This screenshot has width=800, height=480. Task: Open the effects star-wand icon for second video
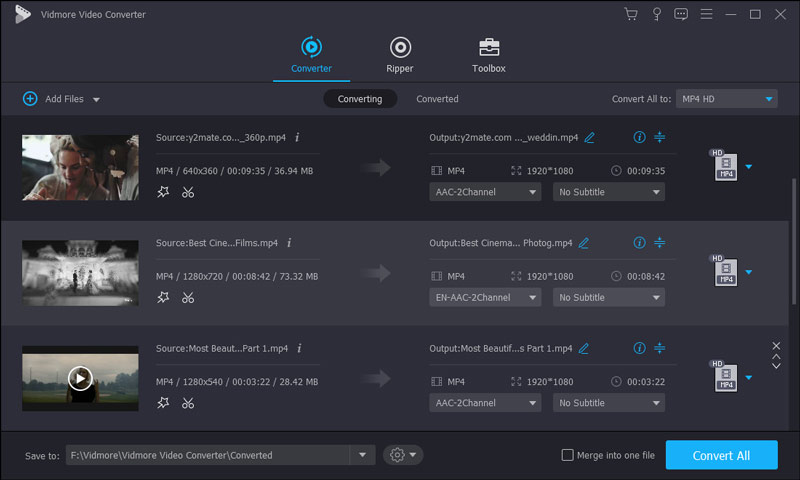(164, 297)
